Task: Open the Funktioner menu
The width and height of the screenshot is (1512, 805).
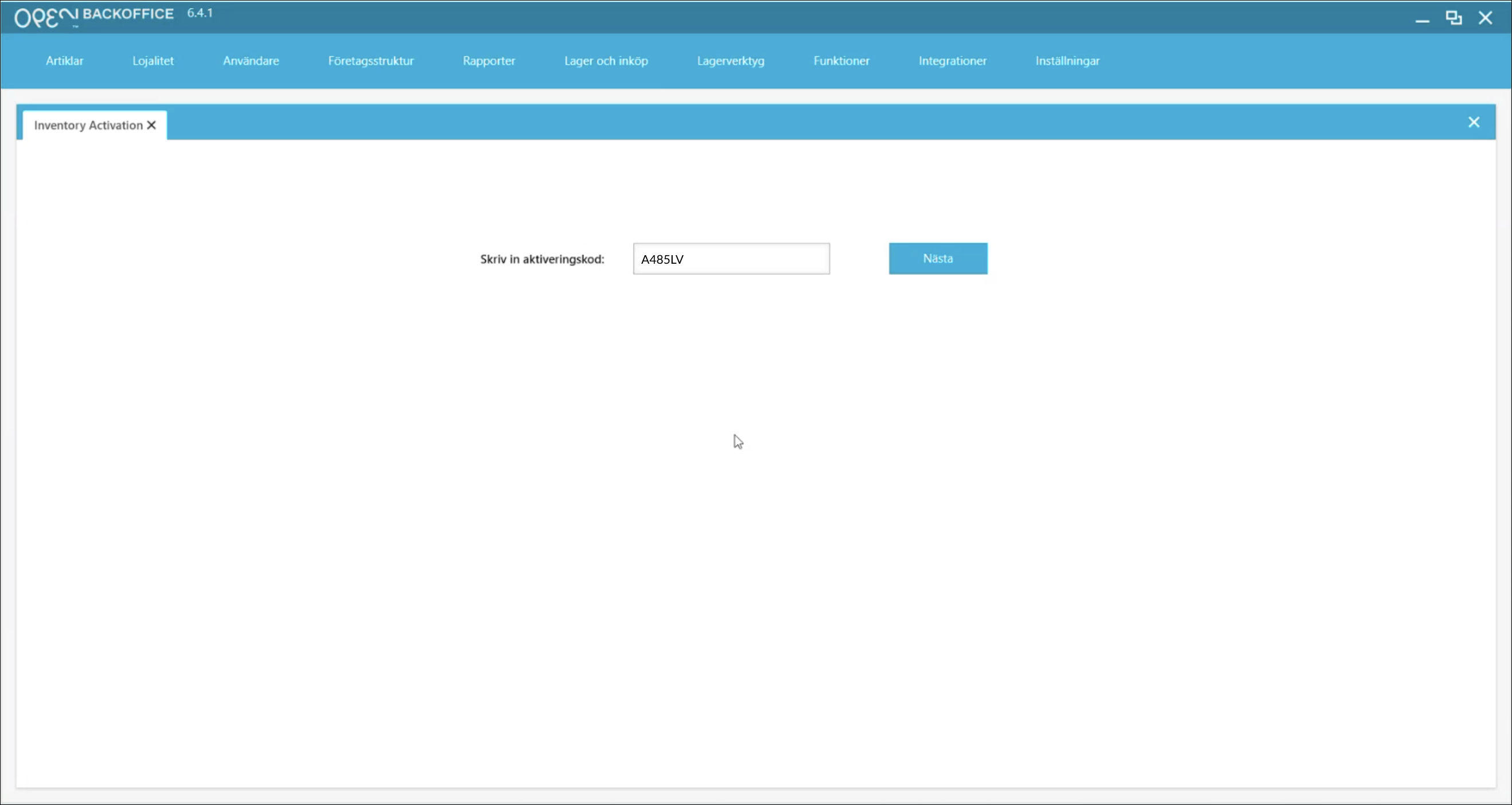Action: [841, 61]
